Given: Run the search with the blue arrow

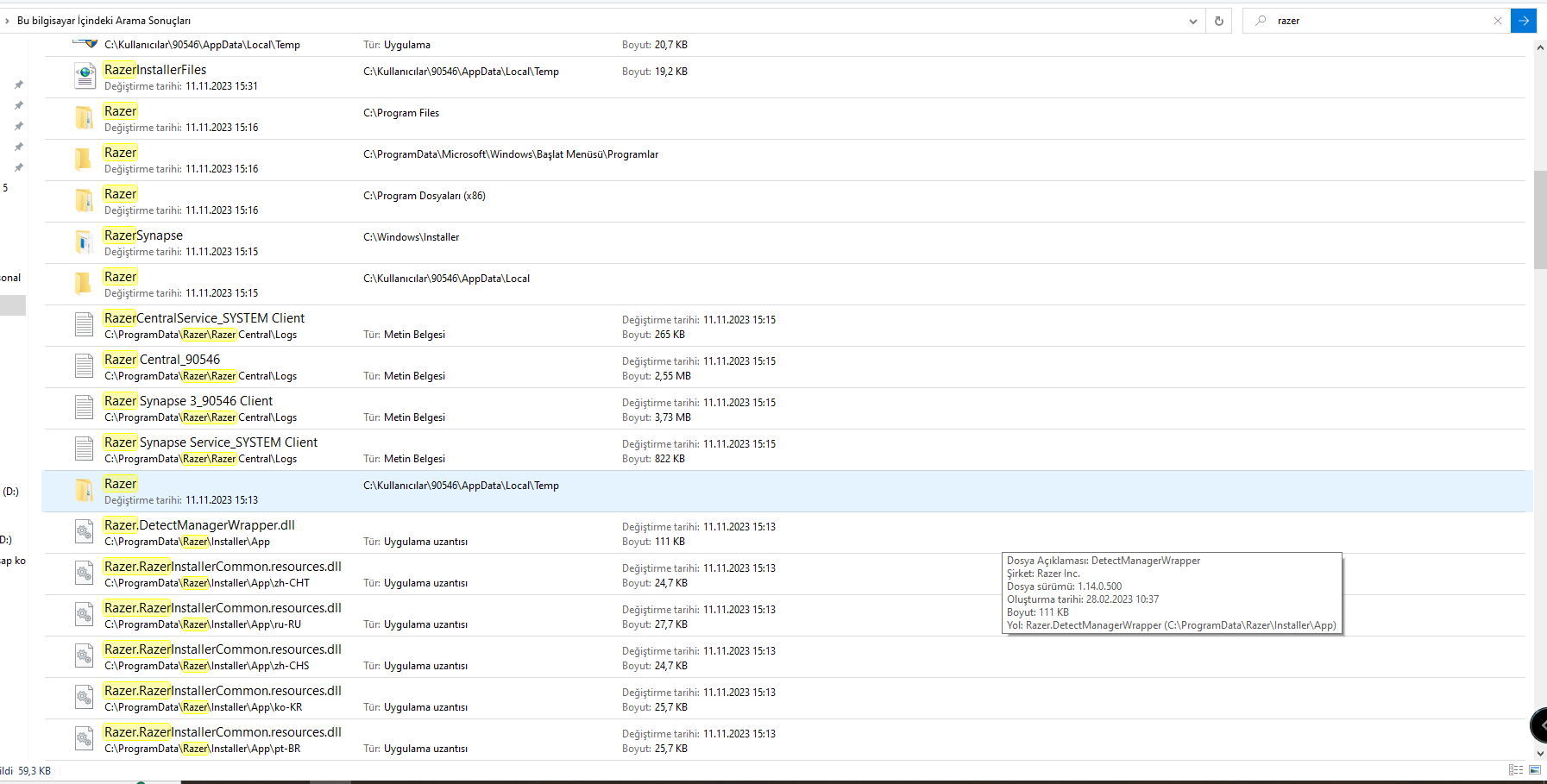Looking at the screenshot, I should pyautogui.click(x=1524, y=21).
